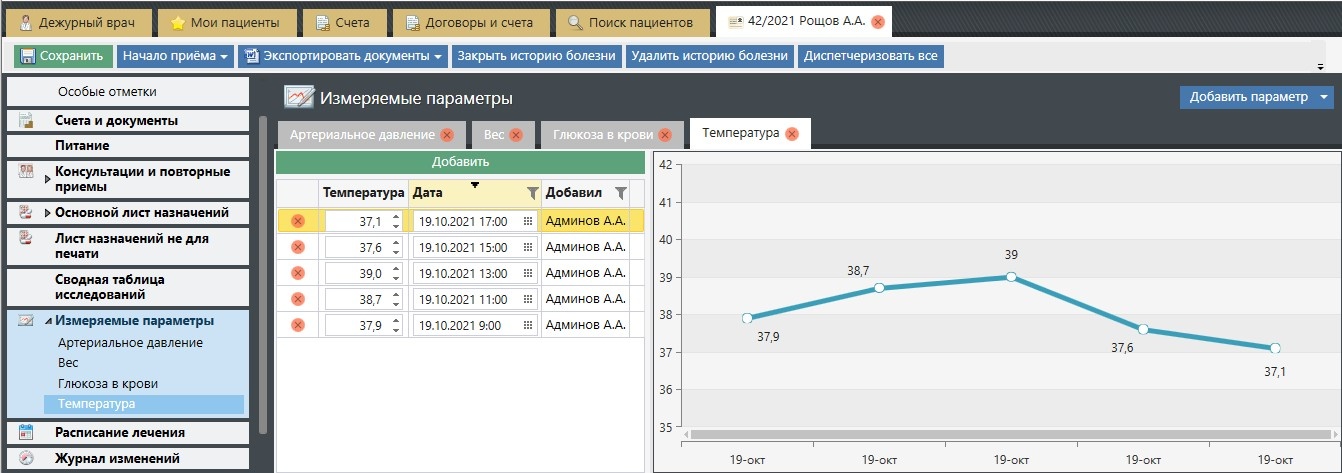Click the green Добавить button
This screenshot has width=1342, height=473.
(x=460, y=162)
